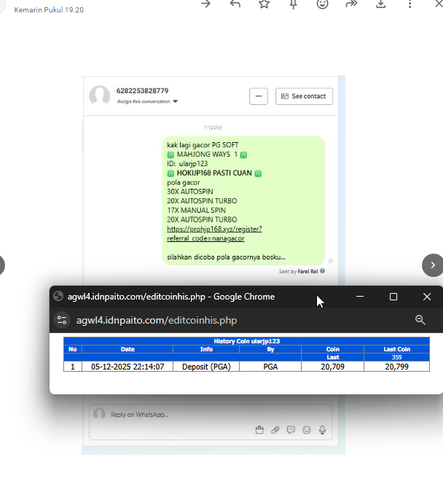Viewport: 443px width, 500px height.
Task: Click the date cell 05-12-2025 22:14:07
Action: click(x=128, y=367)
